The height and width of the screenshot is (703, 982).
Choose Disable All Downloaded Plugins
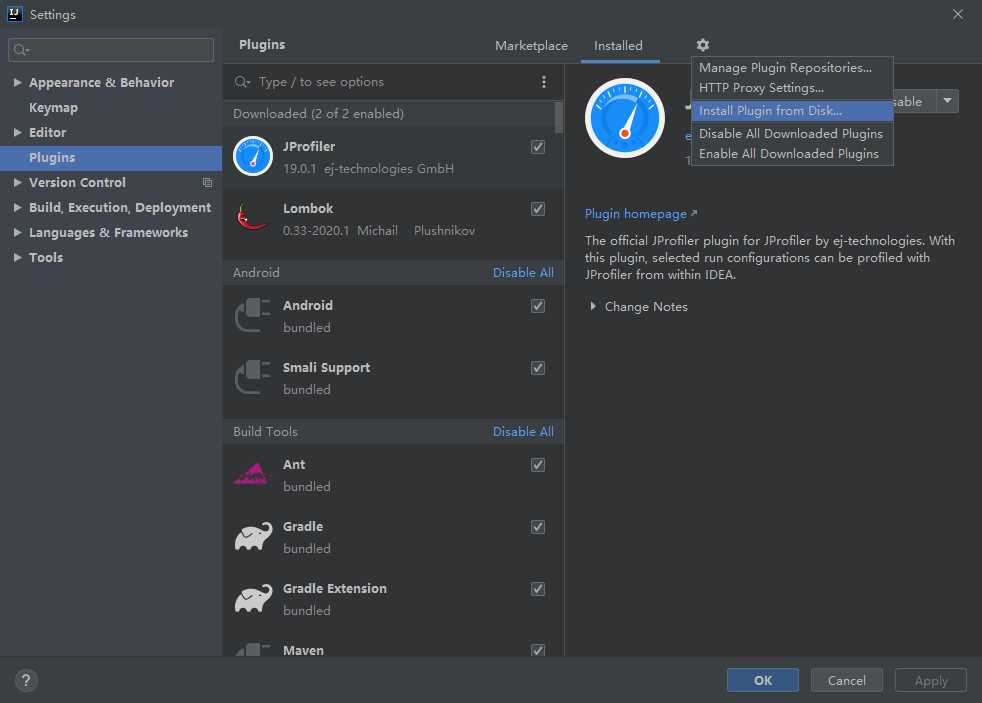pos(792,133)
